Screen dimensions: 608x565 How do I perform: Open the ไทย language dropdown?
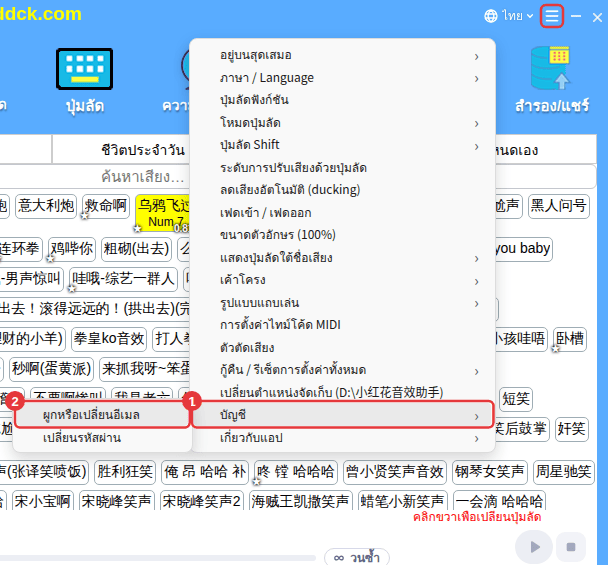click(x=518, y=16)
